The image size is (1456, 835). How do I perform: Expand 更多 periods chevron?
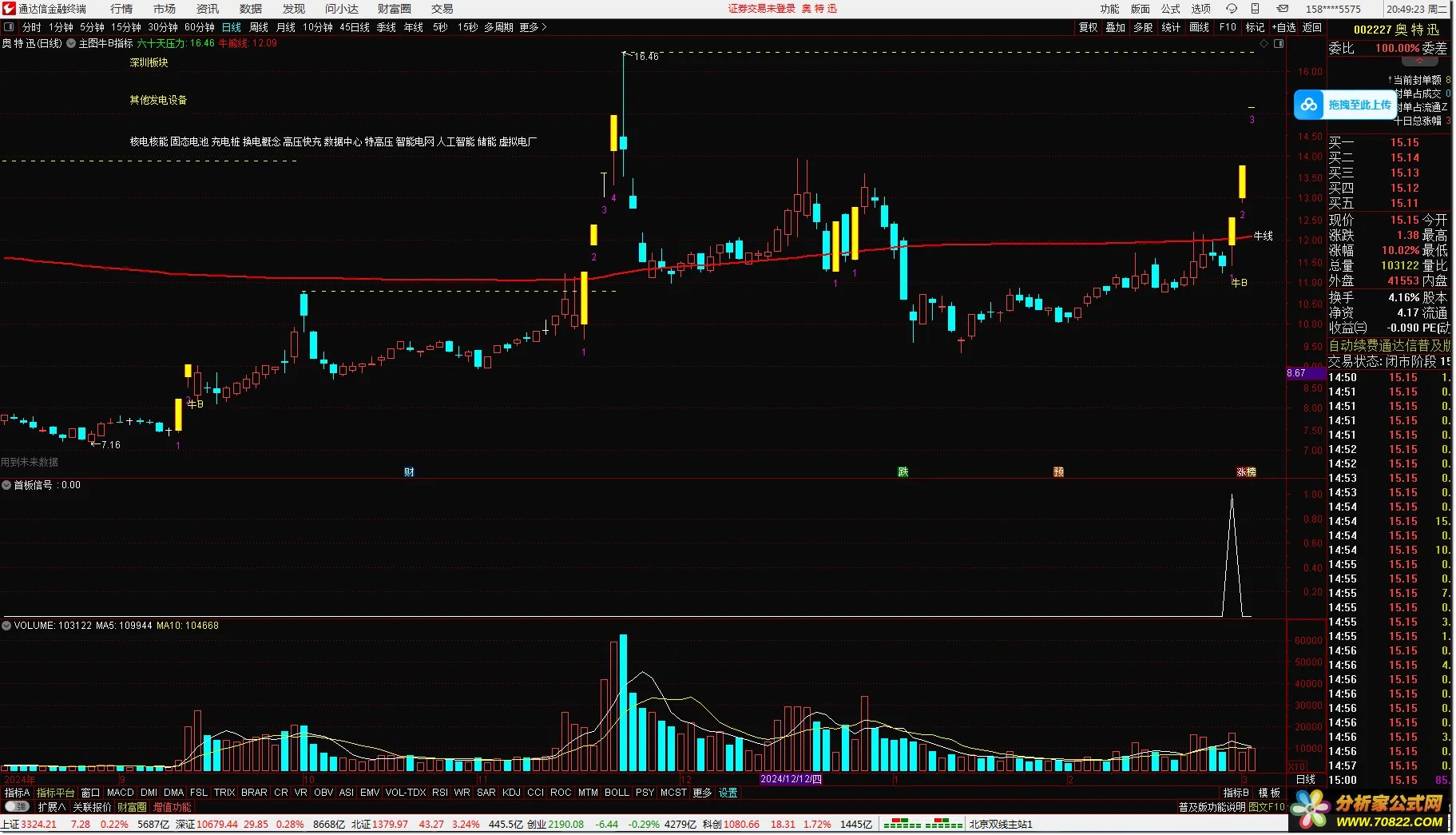click(534, 27)
